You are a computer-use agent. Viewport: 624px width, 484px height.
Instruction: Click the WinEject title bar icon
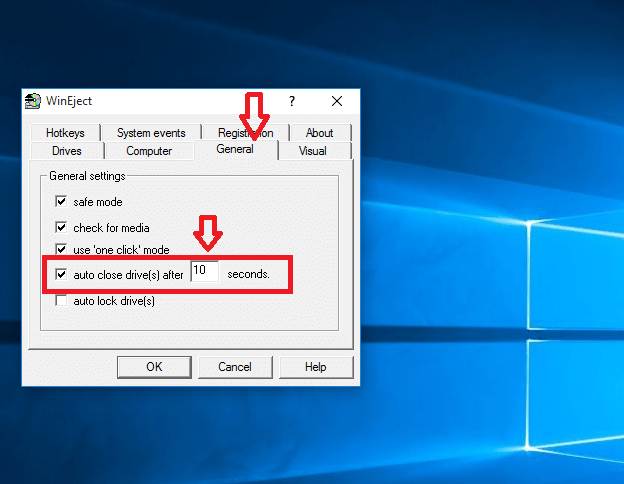tap(33, 101)
